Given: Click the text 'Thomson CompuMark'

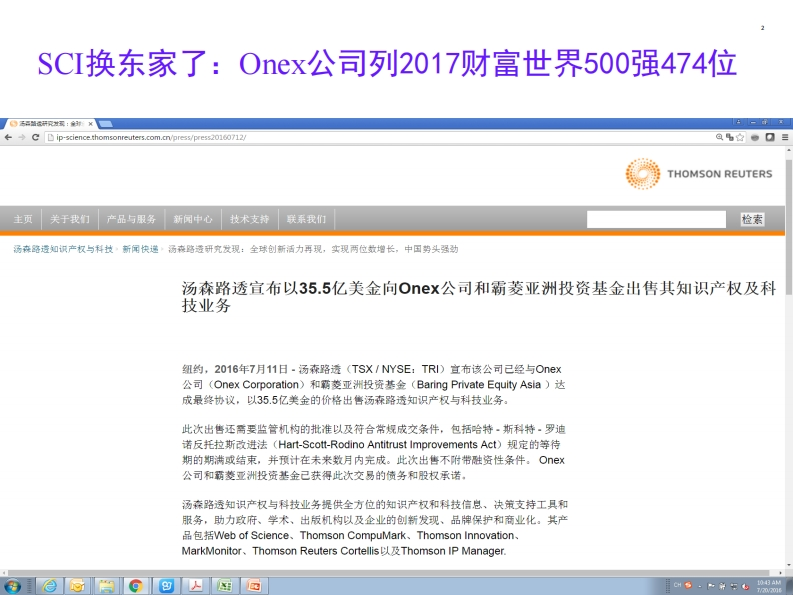Looking at the screenshot, I should coord(353,535).
